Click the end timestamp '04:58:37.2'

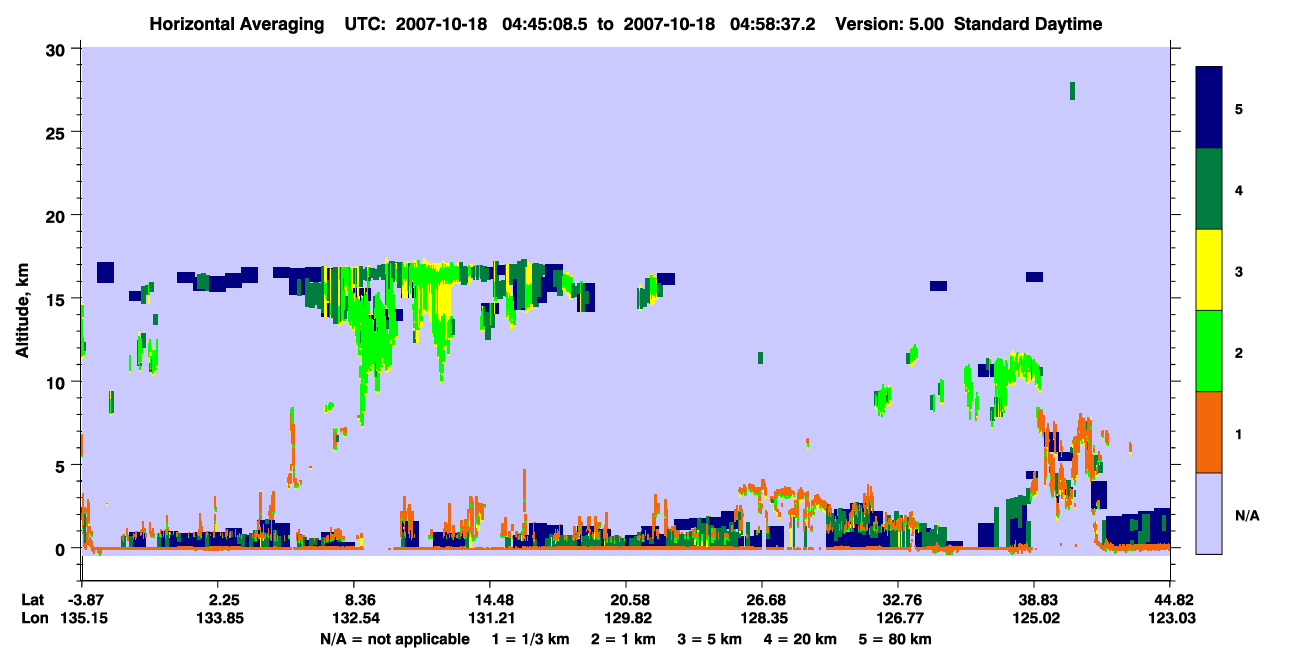click(x=774, y=24)
